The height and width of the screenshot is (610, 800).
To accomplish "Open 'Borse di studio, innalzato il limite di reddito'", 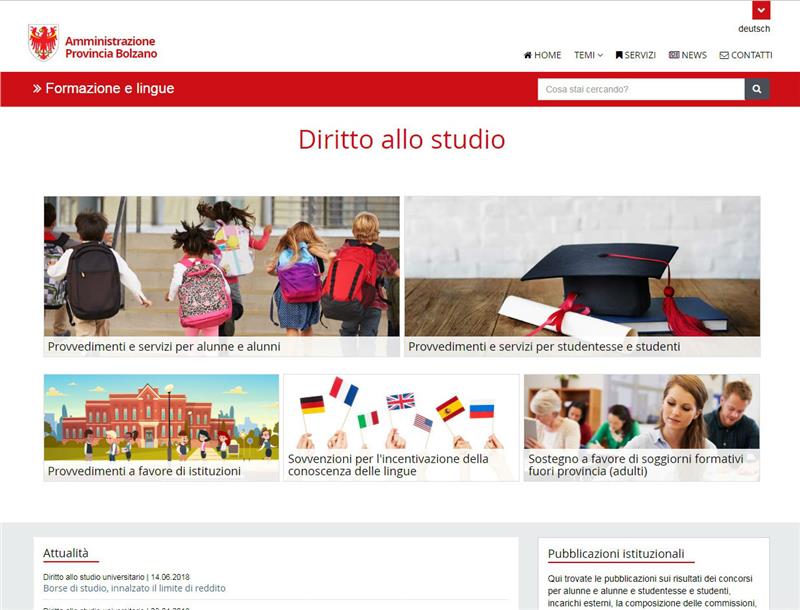I will point(134,589).
